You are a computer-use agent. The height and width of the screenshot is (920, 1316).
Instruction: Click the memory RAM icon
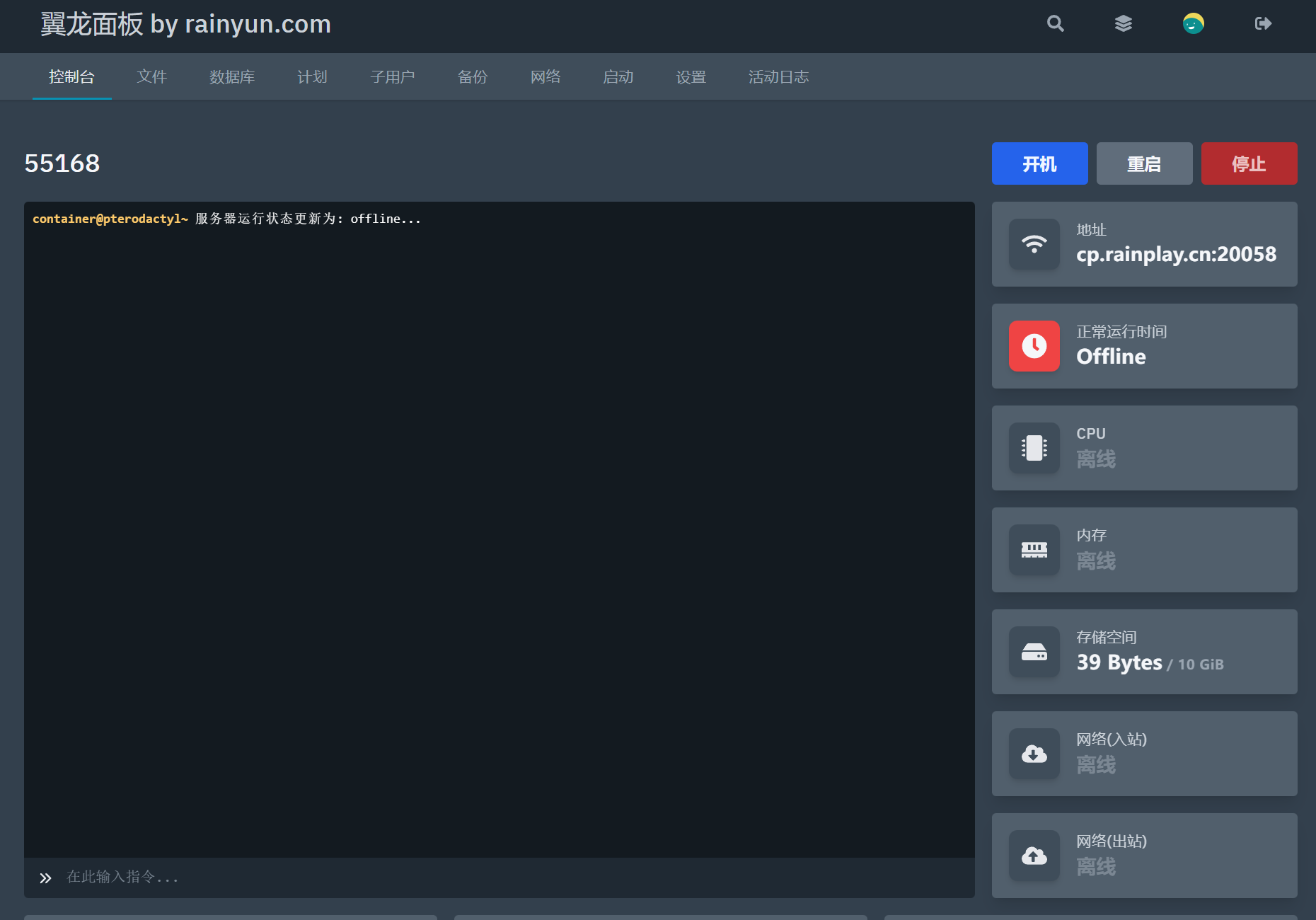tap(1034, 550)
